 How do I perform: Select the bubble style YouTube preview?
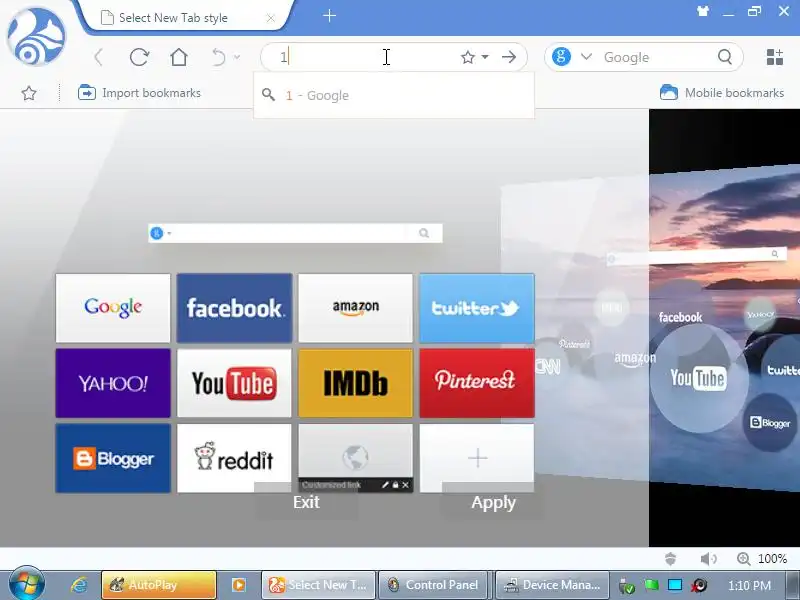[x=698, y=378]
